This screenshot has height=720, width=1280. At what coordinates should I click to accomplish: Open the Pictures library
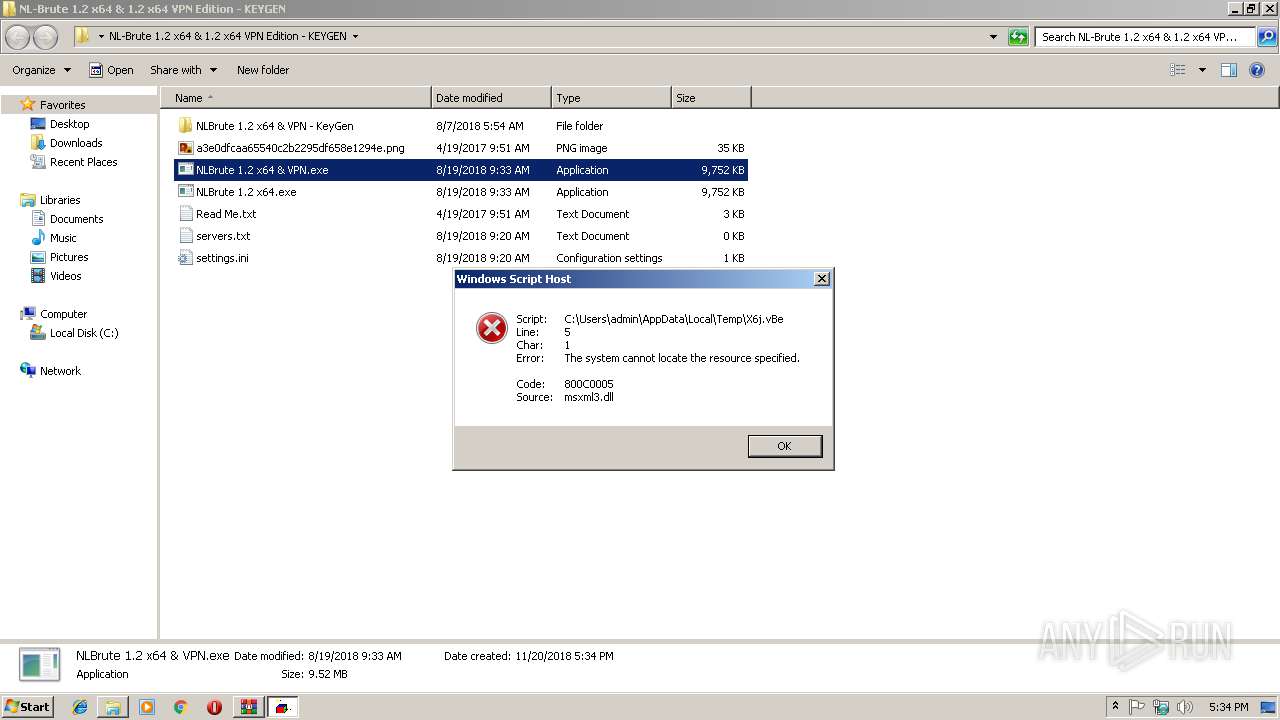69,257
